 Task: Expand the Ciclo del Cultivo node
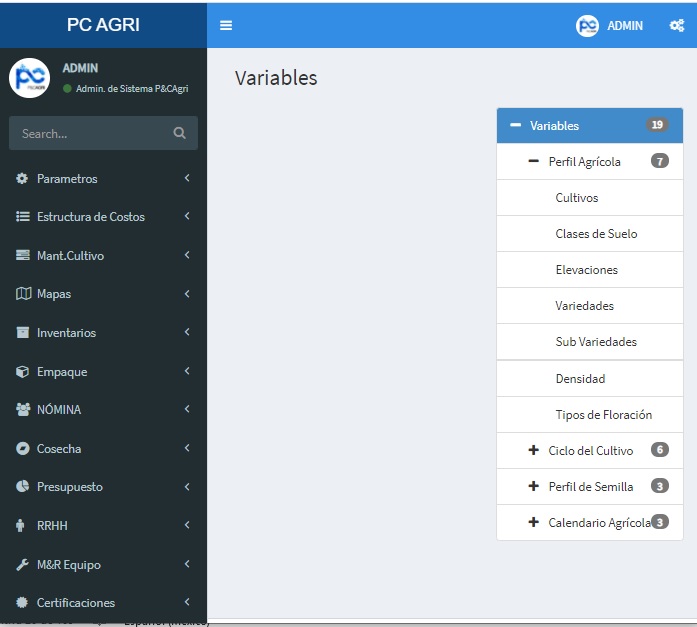(534, 451)
